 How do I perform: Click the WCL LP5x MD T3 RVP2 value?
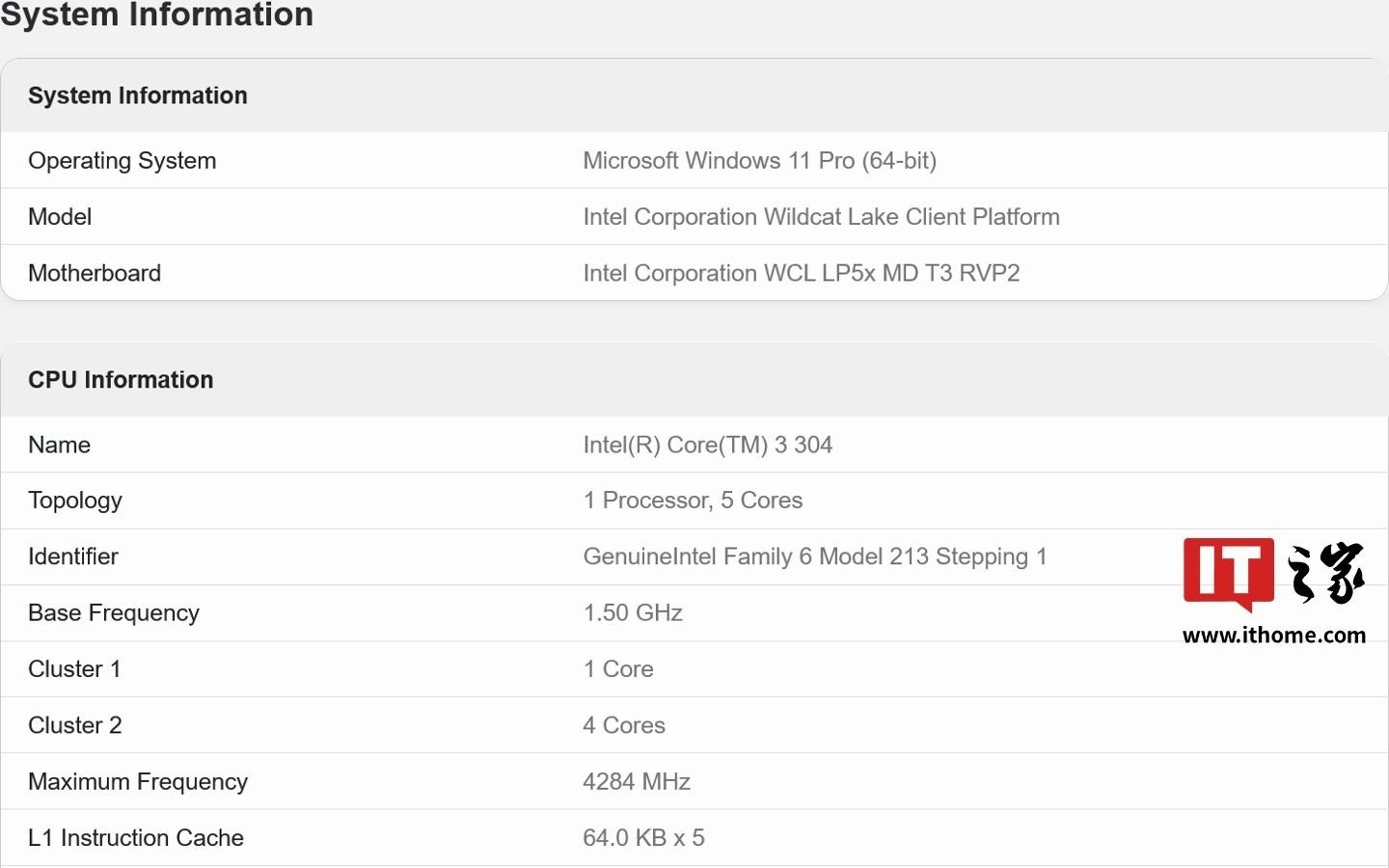801,274
